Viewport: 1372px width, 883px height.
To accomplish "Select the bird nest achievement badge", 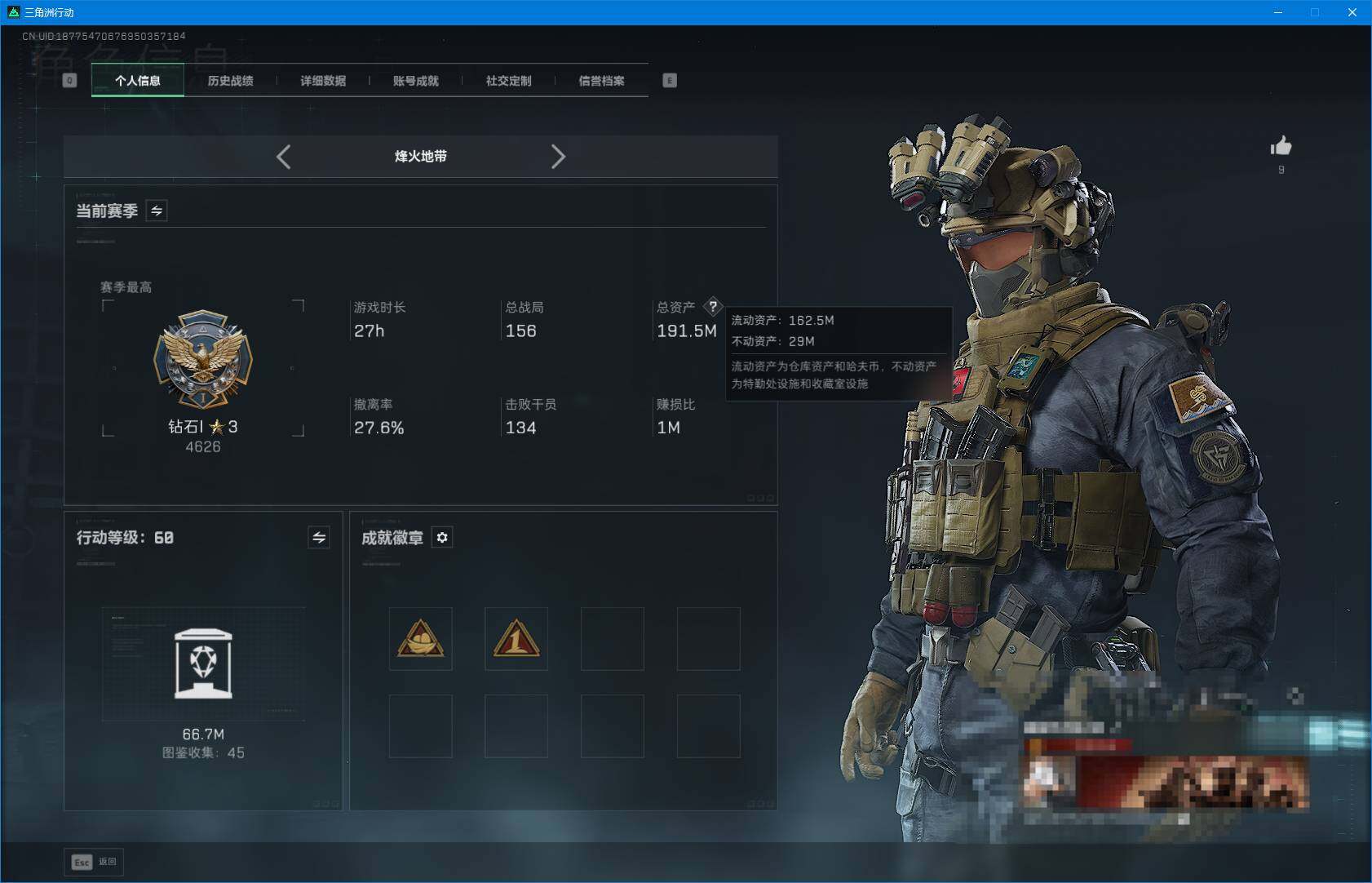I will tap(421, 639).
